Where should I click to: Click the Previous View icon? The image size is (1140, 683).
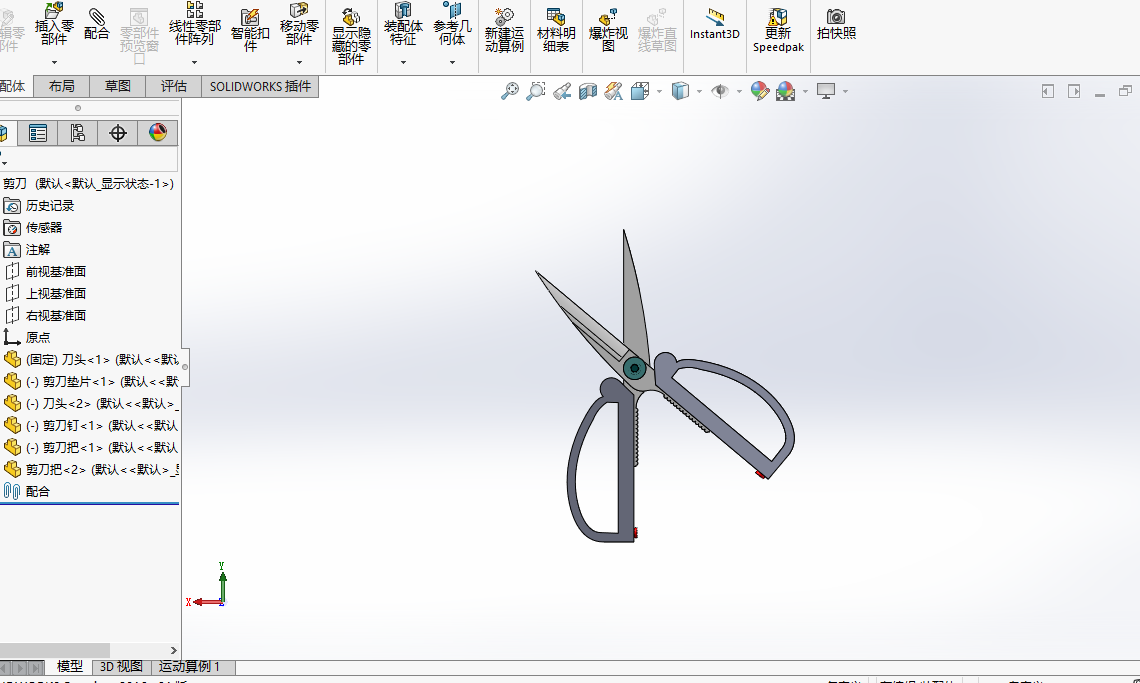point(561,91)
